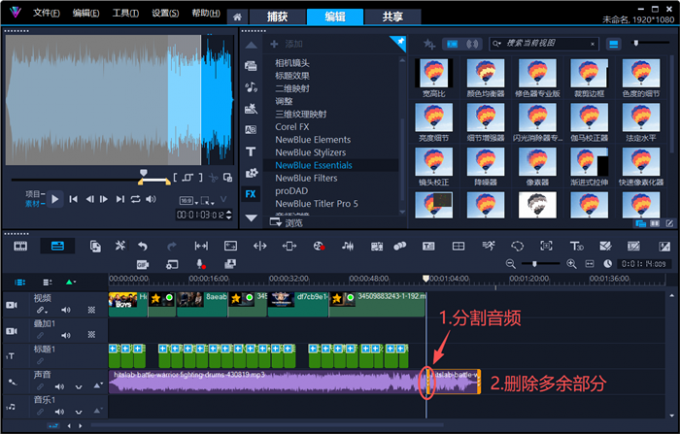The height and width of the screenshot is (434, 680).
Task: Open the 工具 menu
Action: 125,13
